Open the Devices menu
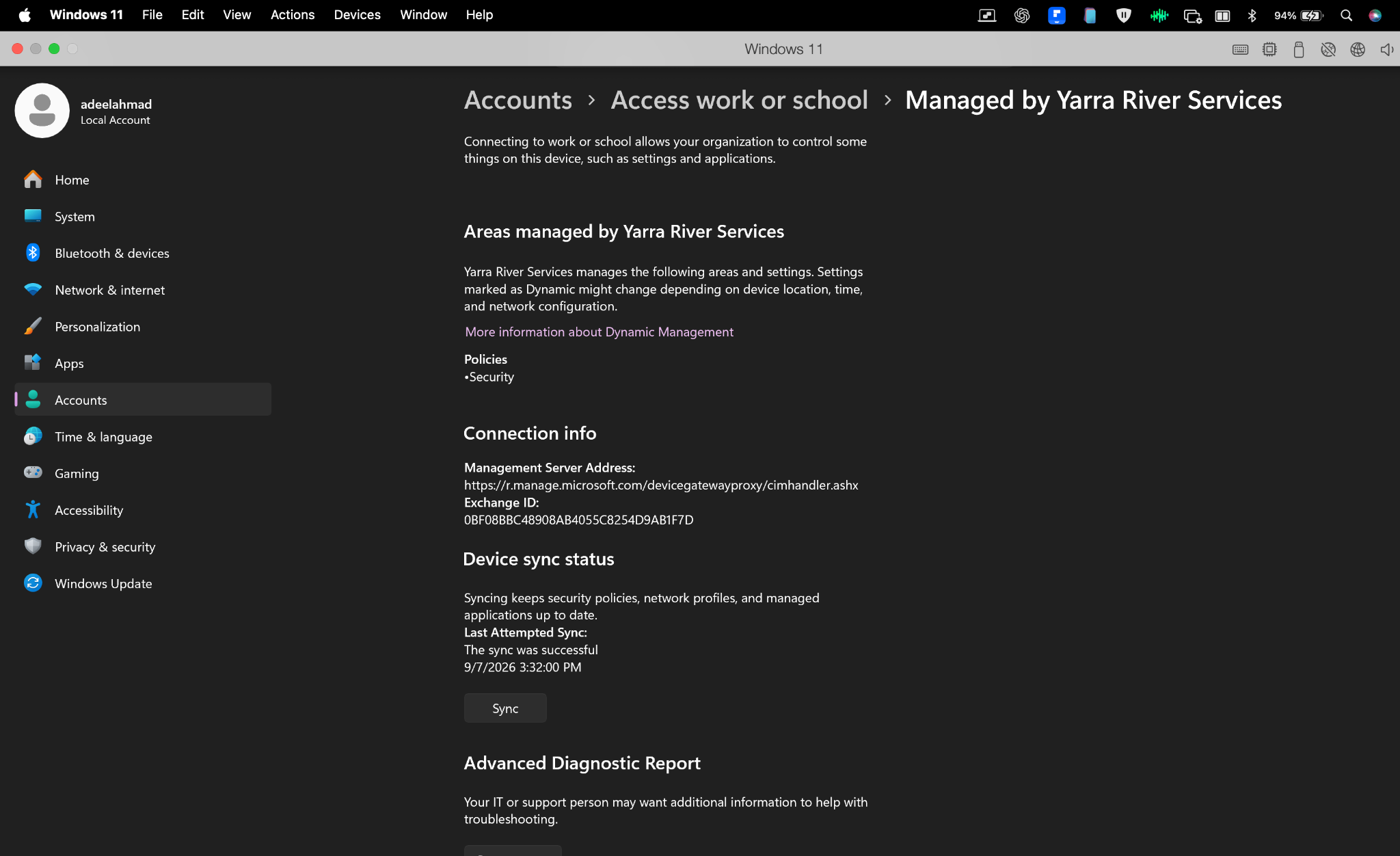Viewport: 1400px width, 856px height. coord(357,15)
